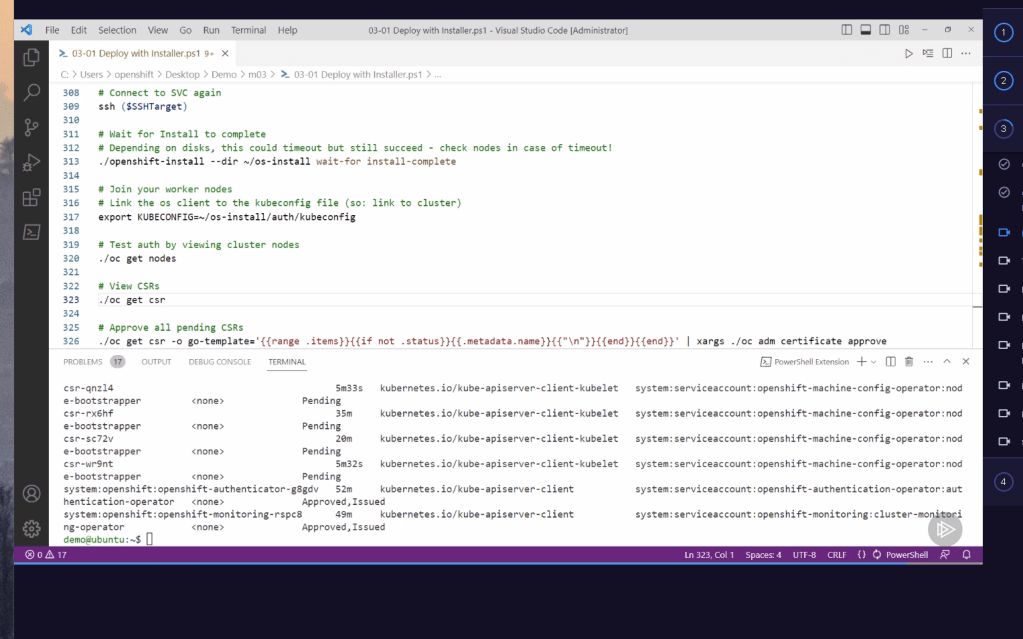1023x639 pixels.
Task: Open the Run and Debug view
Action: pos(31,163)
